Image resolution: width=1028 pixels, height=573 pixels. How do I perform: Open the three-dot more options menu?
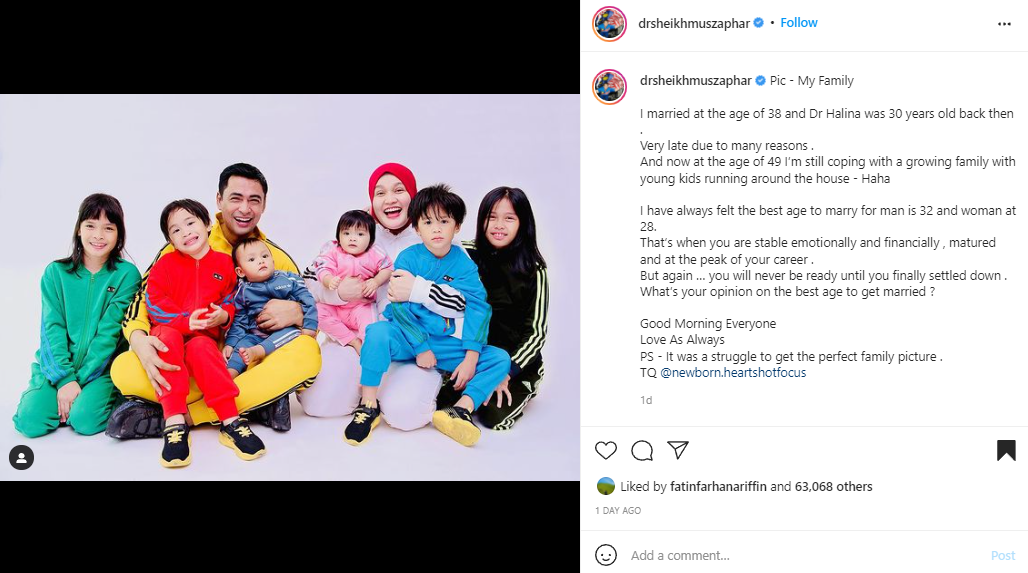1004,24
